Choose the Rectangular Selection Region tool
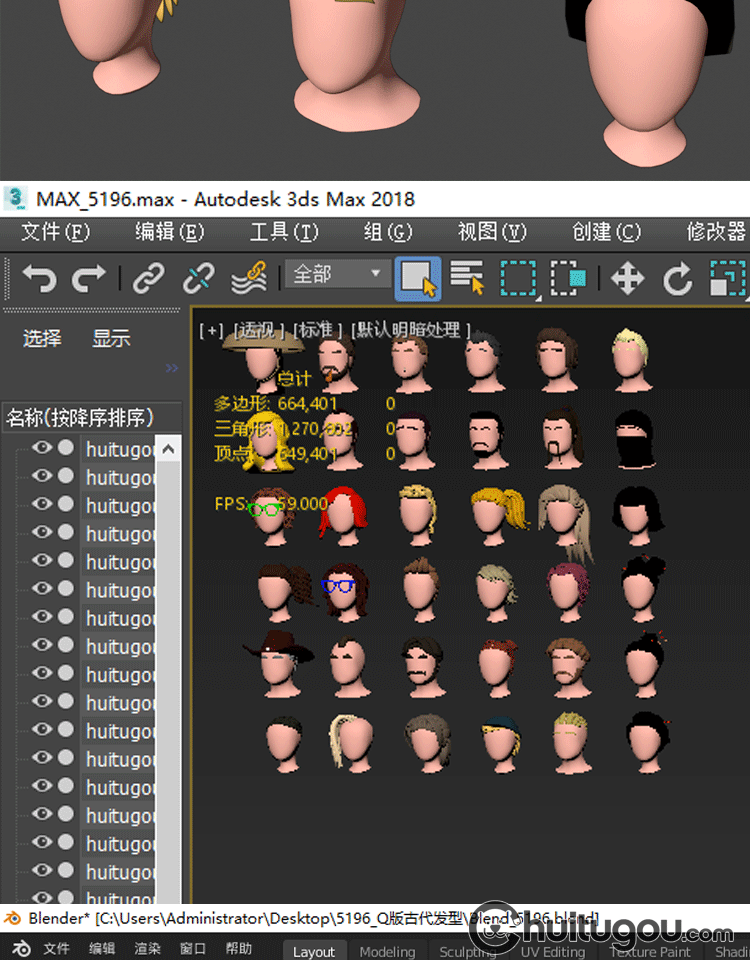The image size is (750, 960). click(x=519, y=279)
